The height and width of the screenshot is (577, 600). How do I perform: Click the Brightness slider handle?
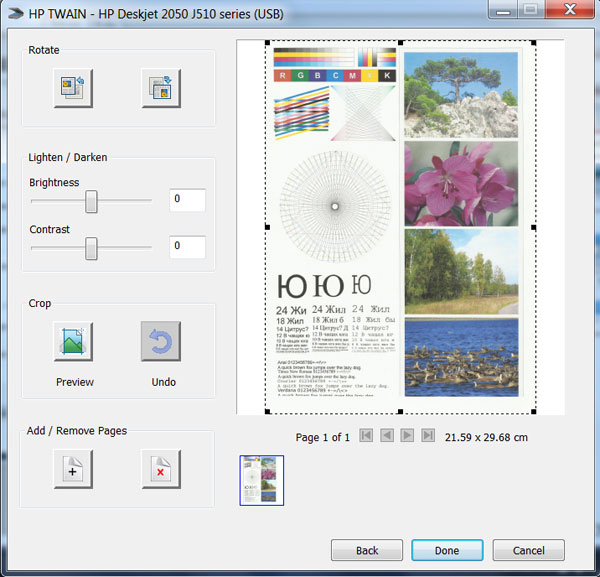[91, 201]
